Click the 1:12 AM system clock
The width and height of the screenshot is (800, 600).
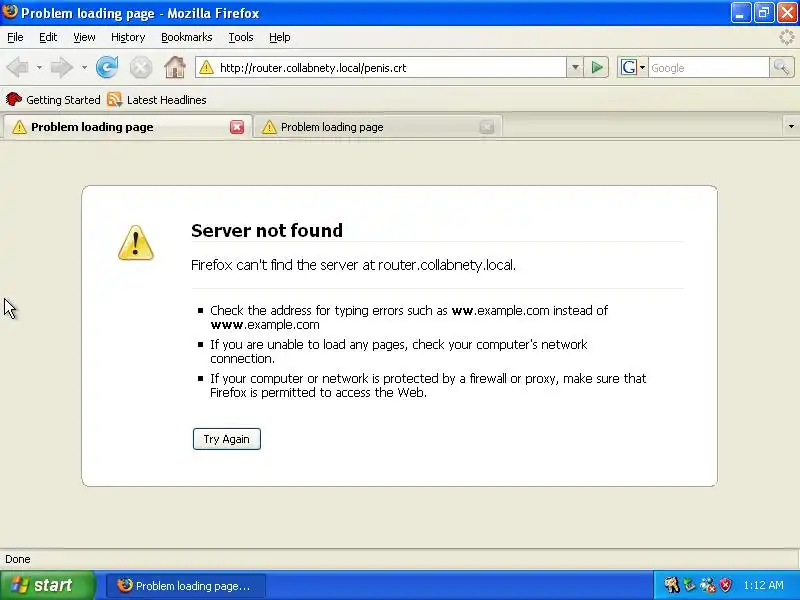pyautogui.click(x=763, y=585)
